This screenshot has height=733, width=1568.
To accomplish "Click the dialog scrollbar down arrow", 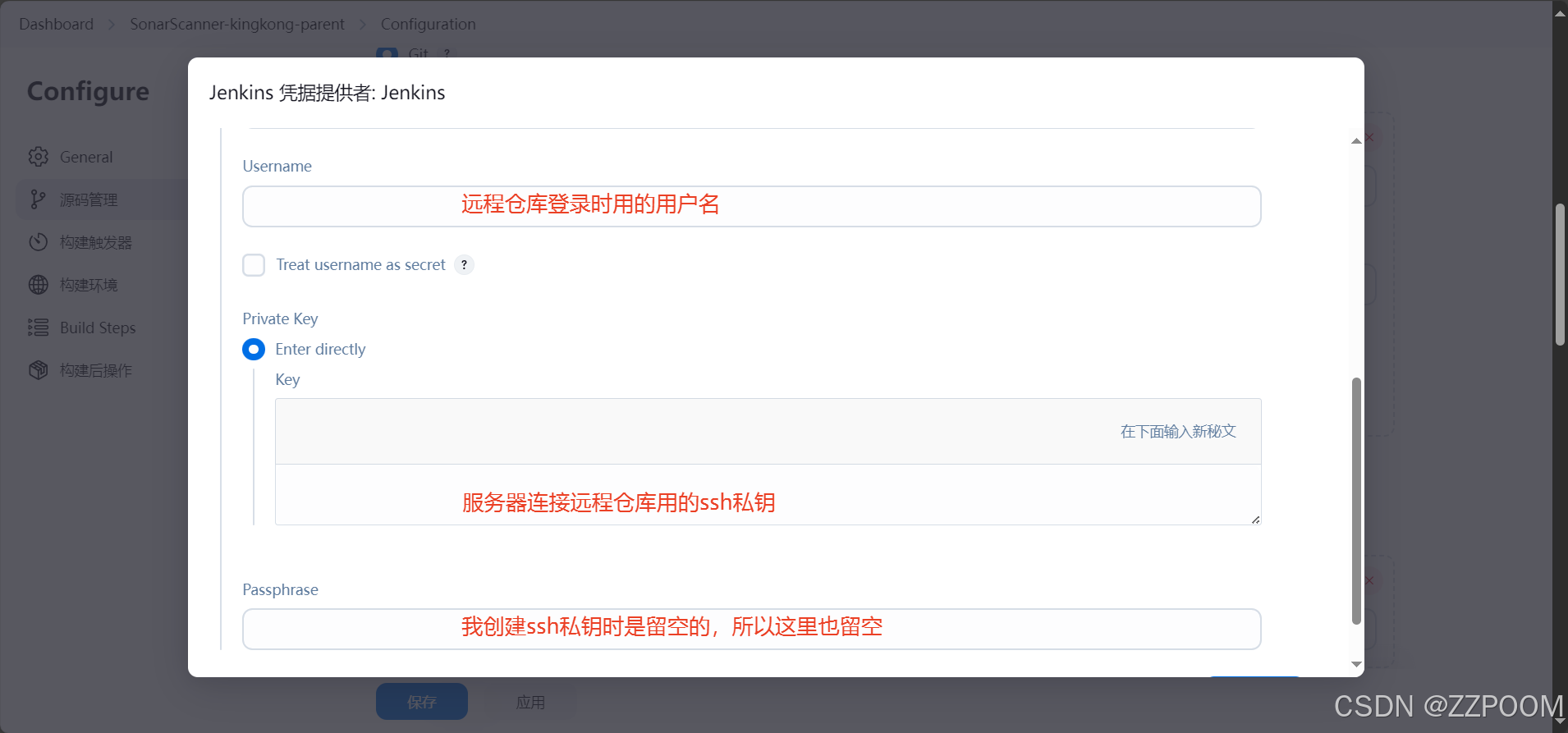I will point(1356,664).
